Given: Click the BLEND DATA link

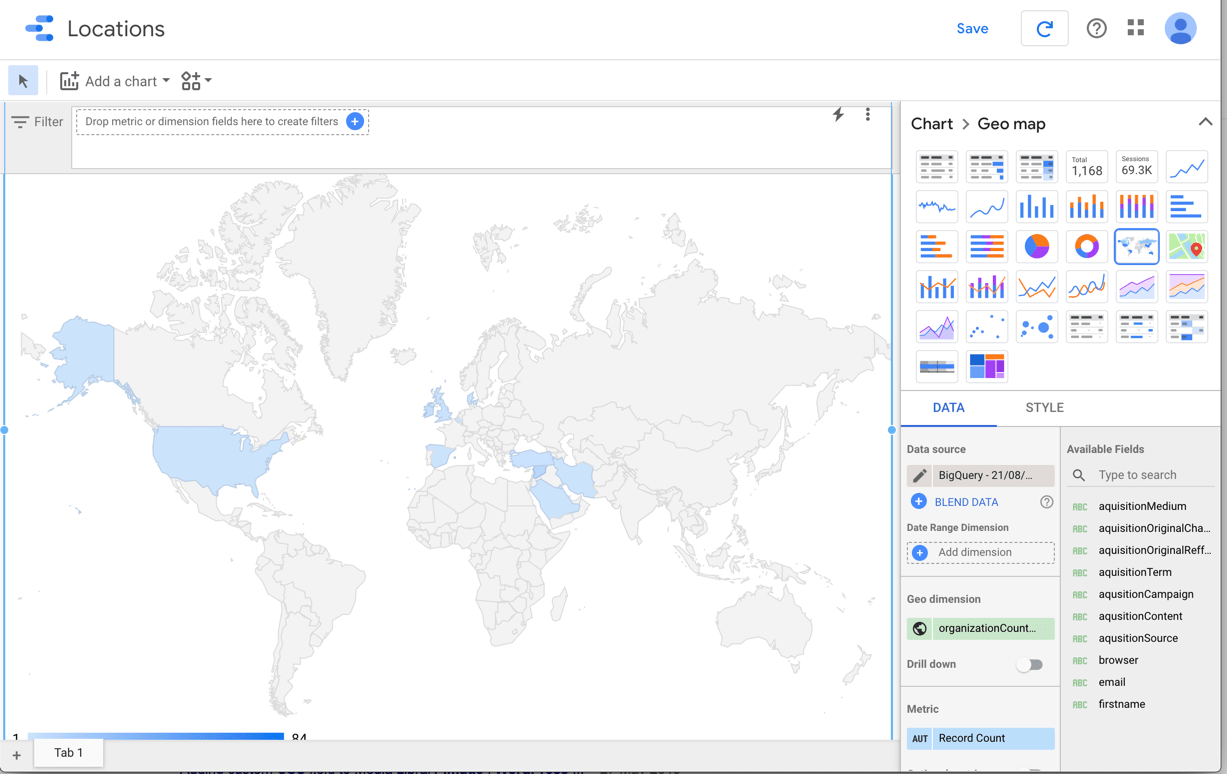Looking at the screenshot, I should click(966, 502).
